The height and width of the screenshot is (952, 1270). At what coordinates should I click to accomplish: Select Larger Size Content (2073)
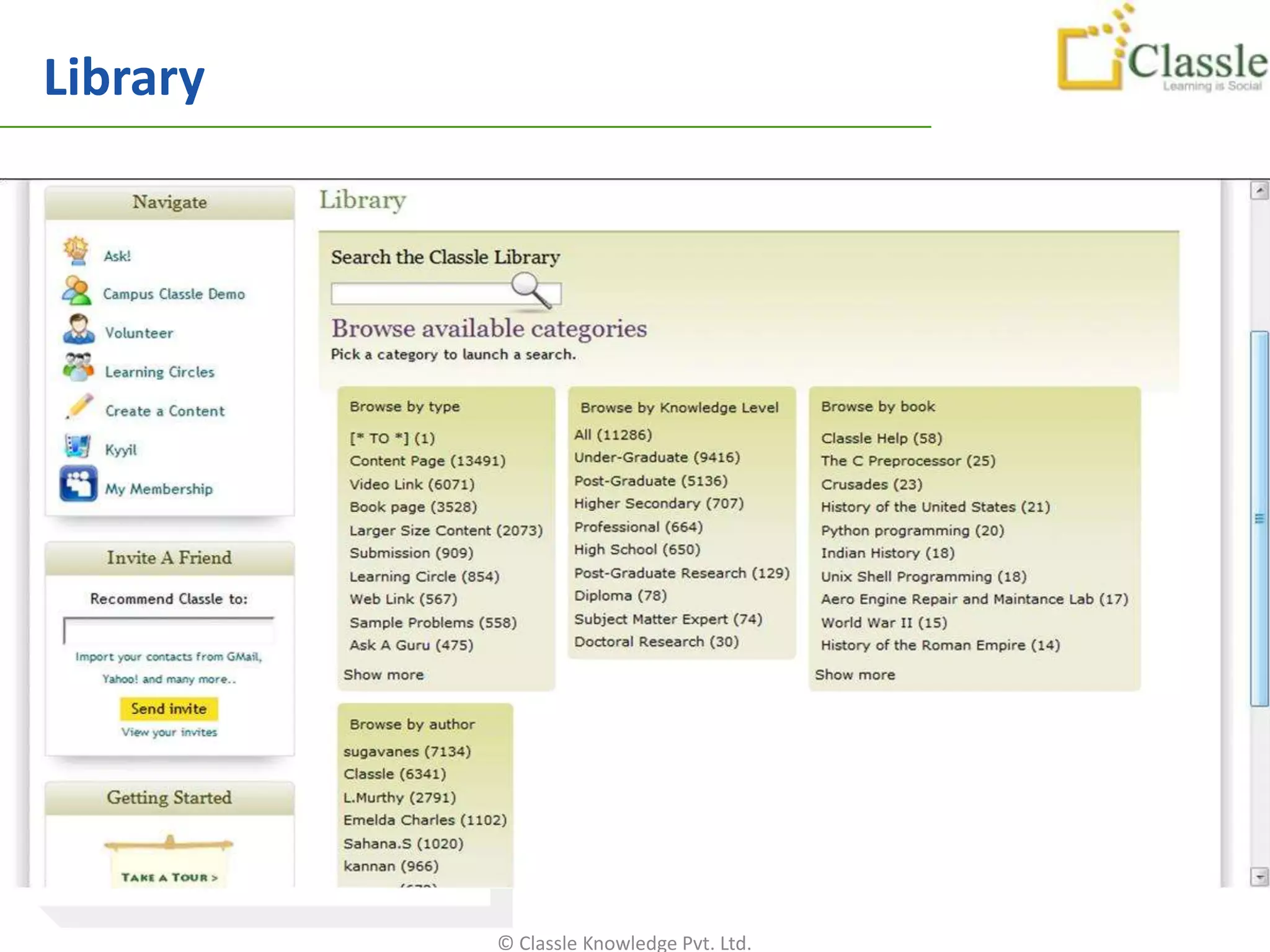point(446,531)
